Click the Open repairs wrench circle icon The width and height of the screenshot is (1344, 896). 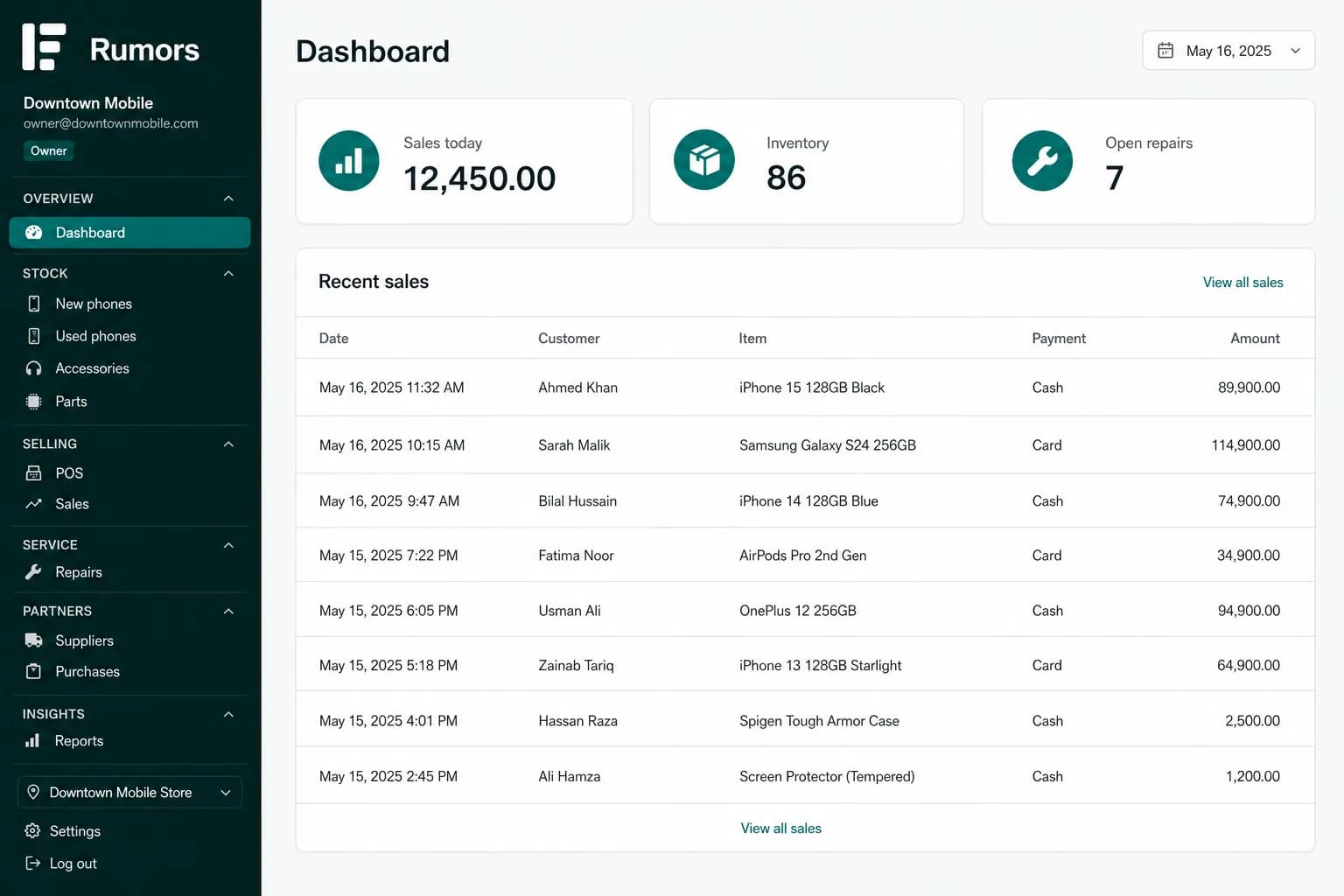point(1042,161)
